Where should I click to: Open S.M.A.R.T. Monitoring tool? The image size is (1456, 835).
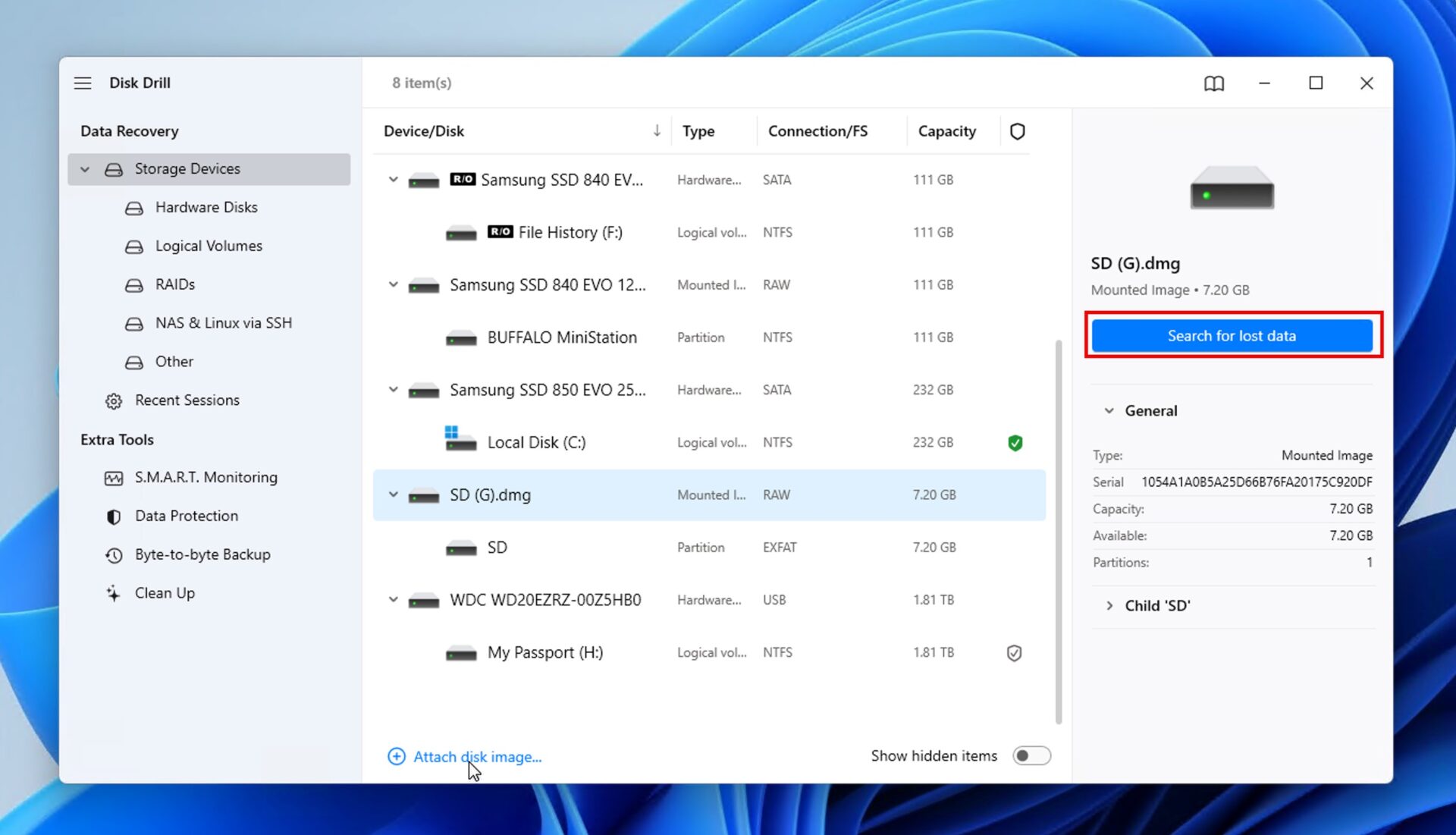click(x=206, y=477)
